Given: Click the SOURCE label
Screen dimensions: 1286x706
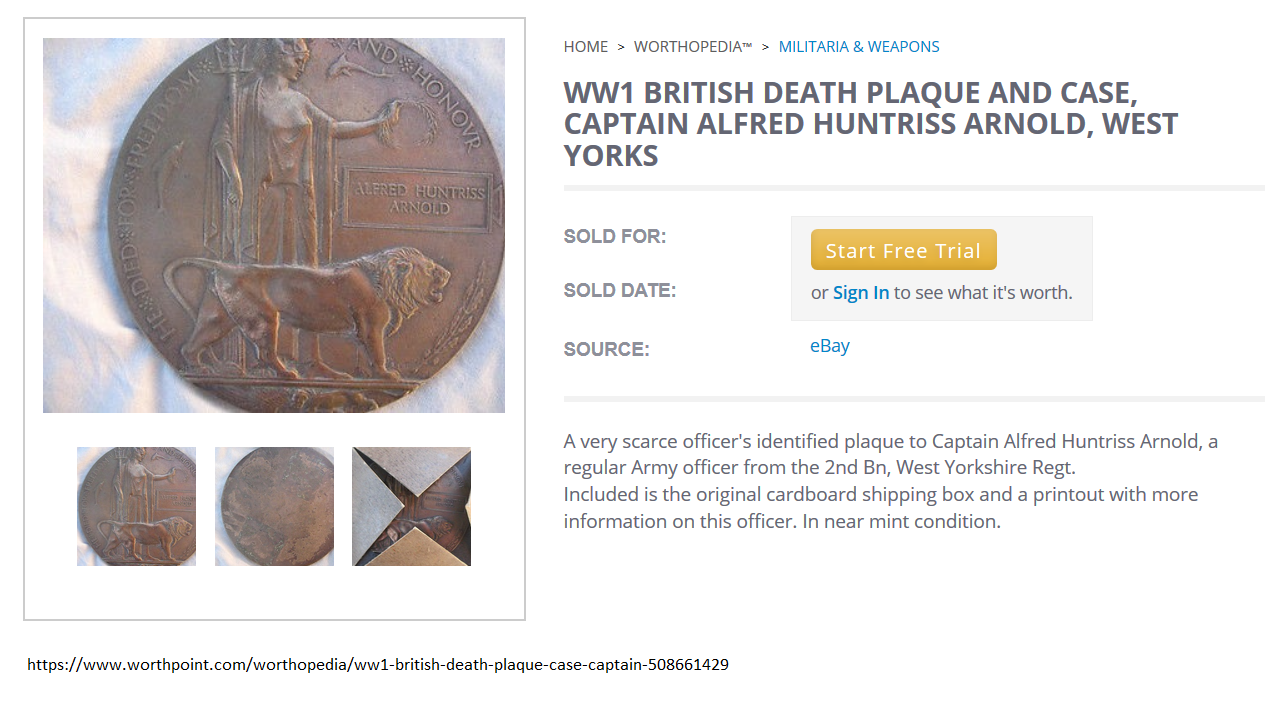Looking at the screenshot, I should [606, 350].
